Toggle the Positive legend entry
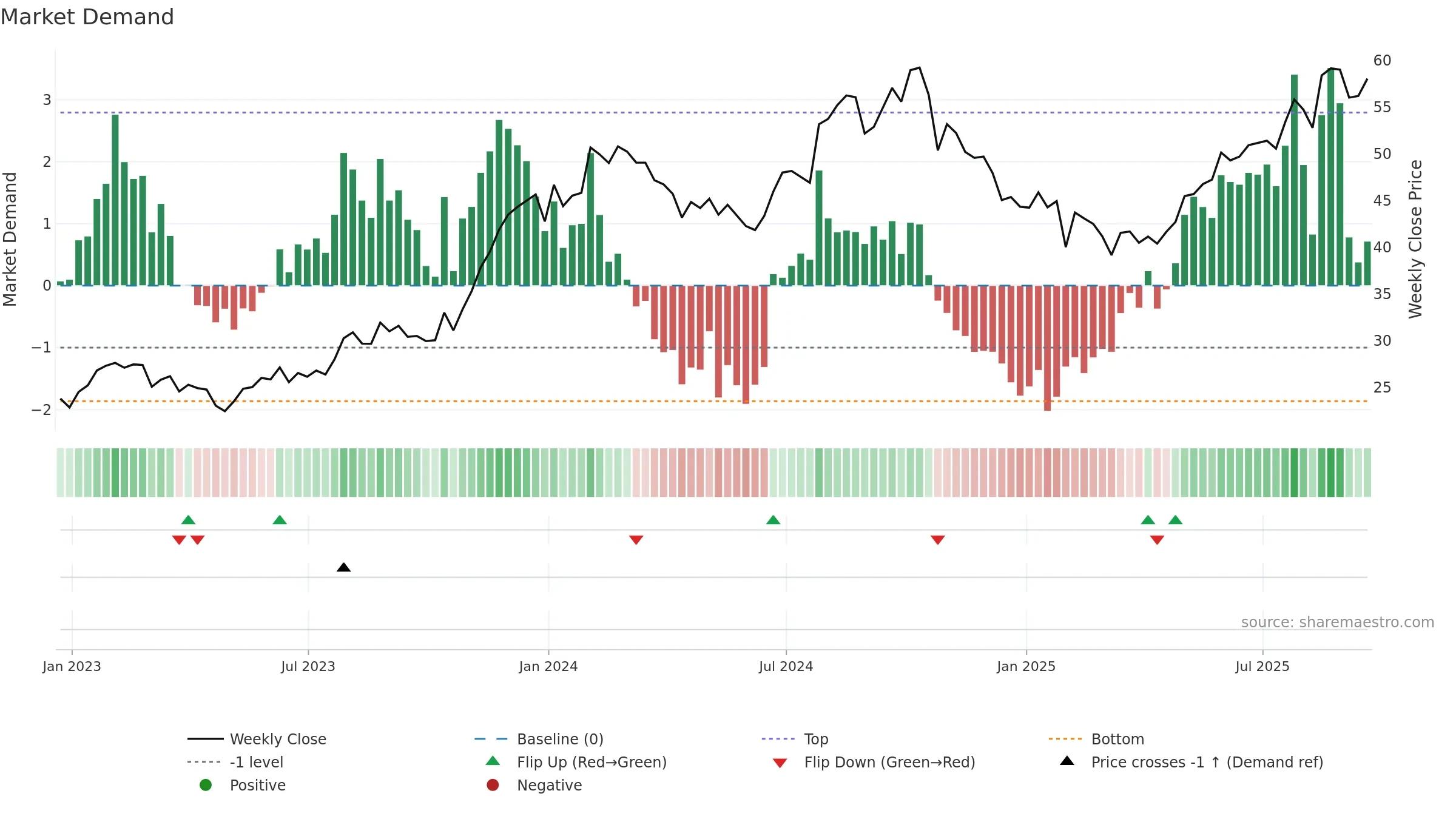Viewport: 1456px width, 819px height. pyautogui.click(x=243, y=785)
